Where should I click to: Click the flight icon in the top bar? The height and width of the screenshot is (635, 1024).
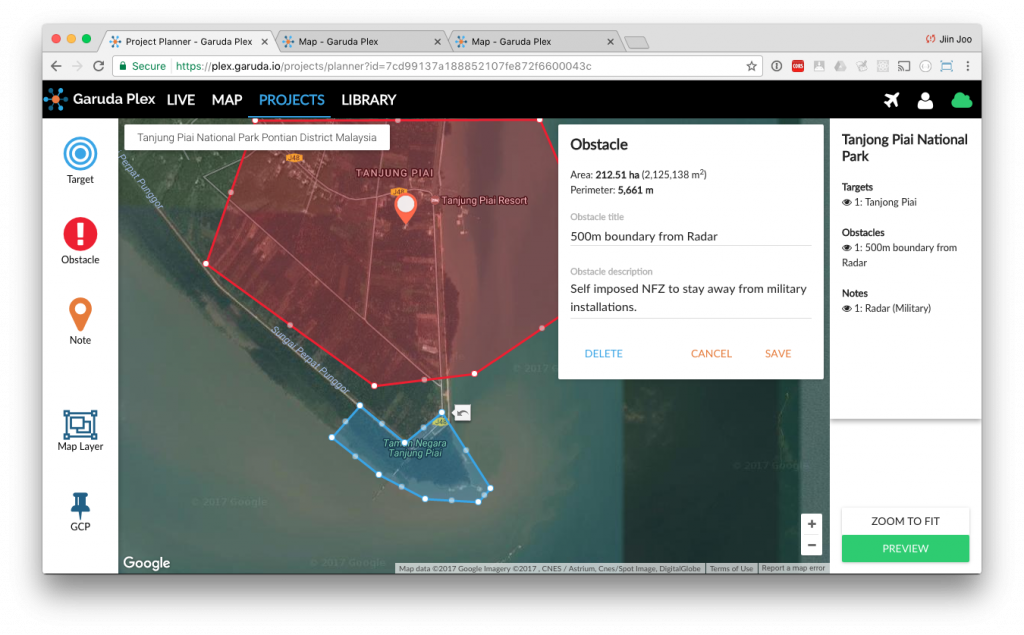[891, 99]
